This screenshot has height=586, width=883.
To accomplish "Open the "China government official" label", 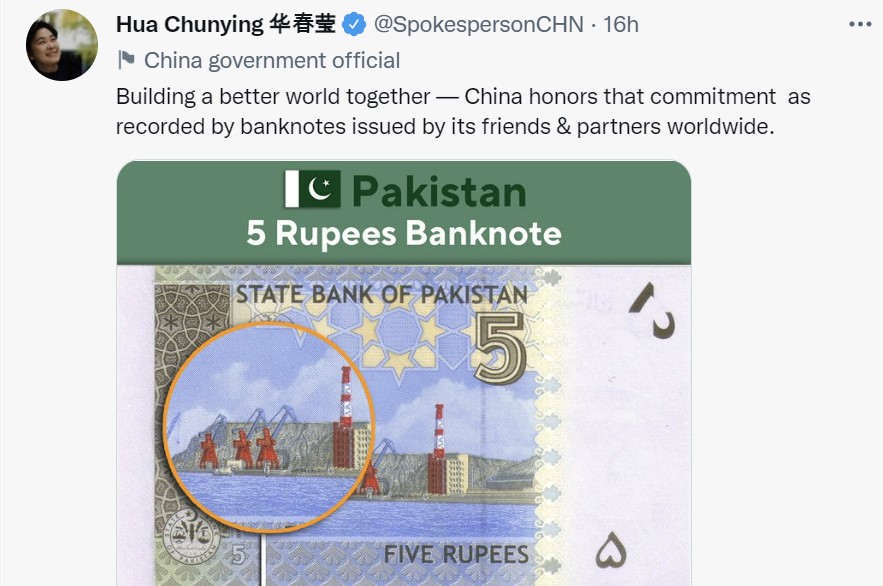I will pos(272,60).
